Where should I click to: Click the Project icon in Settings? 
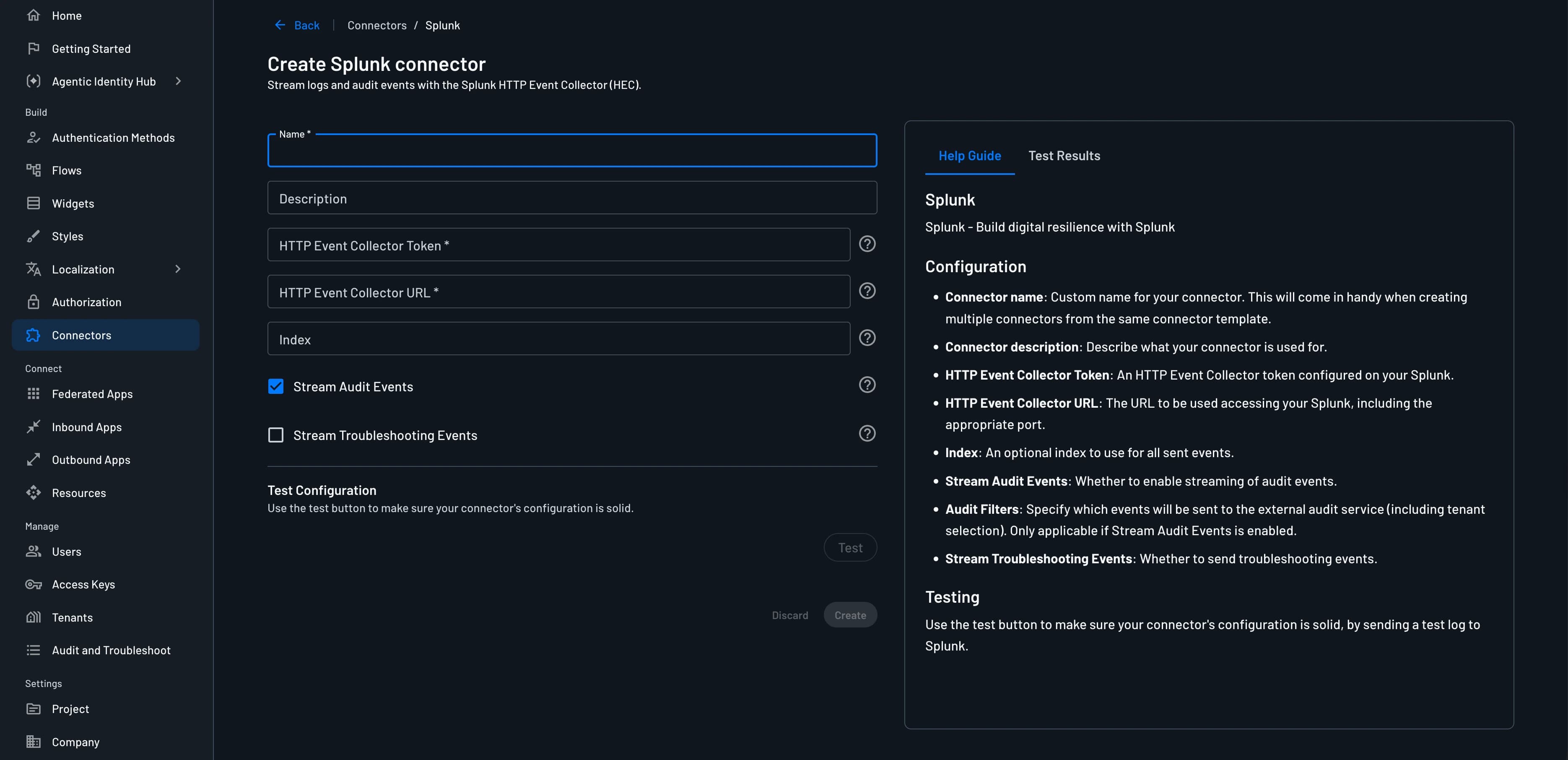34,709
